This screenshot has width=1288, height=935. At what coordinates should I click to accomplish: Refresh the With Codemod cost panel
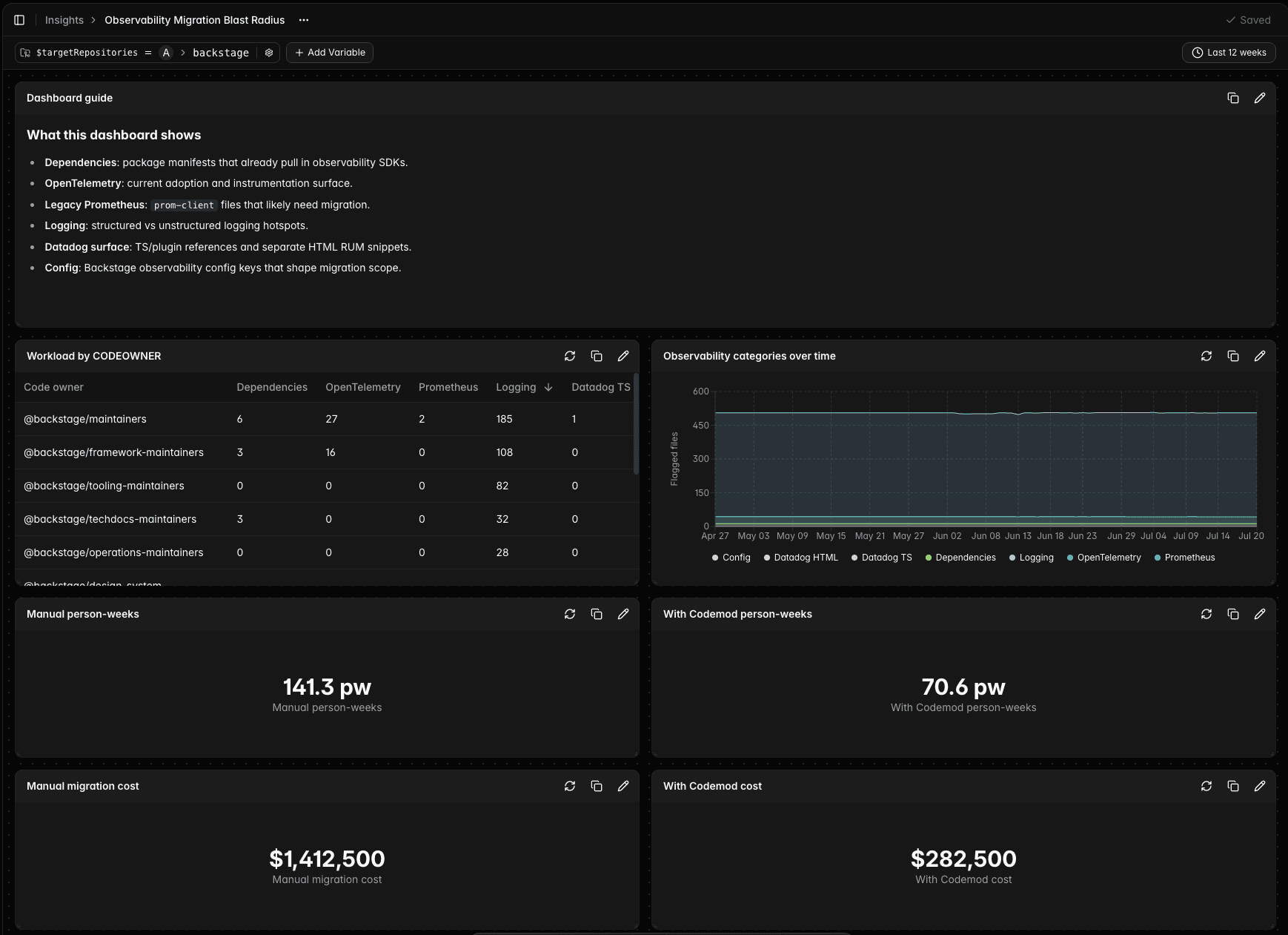(1206, 786)
